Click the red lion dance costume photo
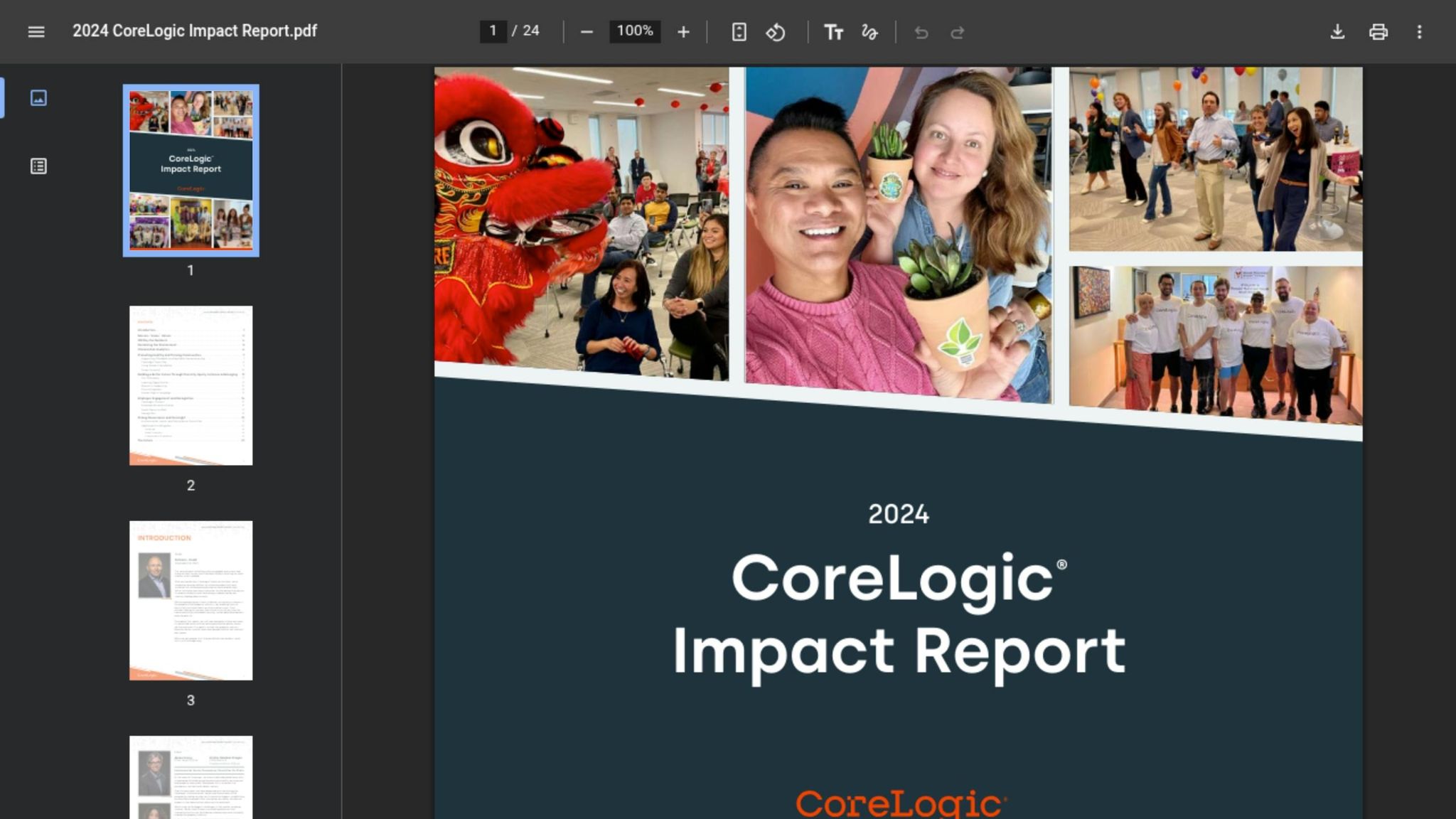 (x=582, y=223)
